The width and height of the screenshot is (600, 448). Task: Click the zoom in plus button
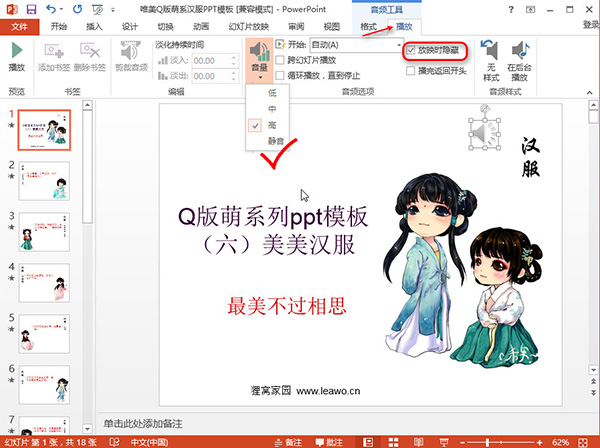540,443
